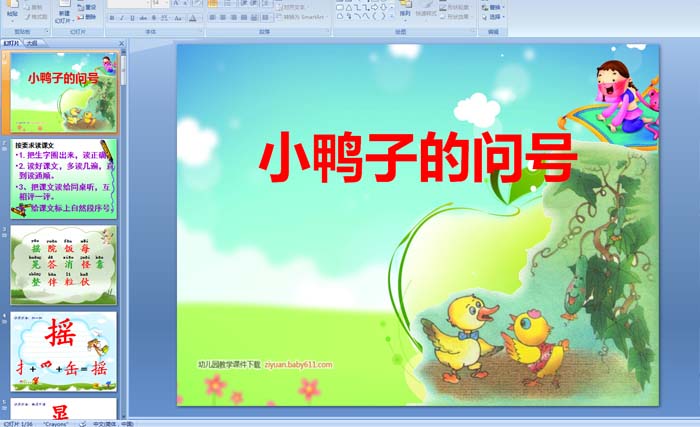Click Replace (替换) button
Image resolution: width=700 pixels, height=427 pixels.
(x=493, y=7)
